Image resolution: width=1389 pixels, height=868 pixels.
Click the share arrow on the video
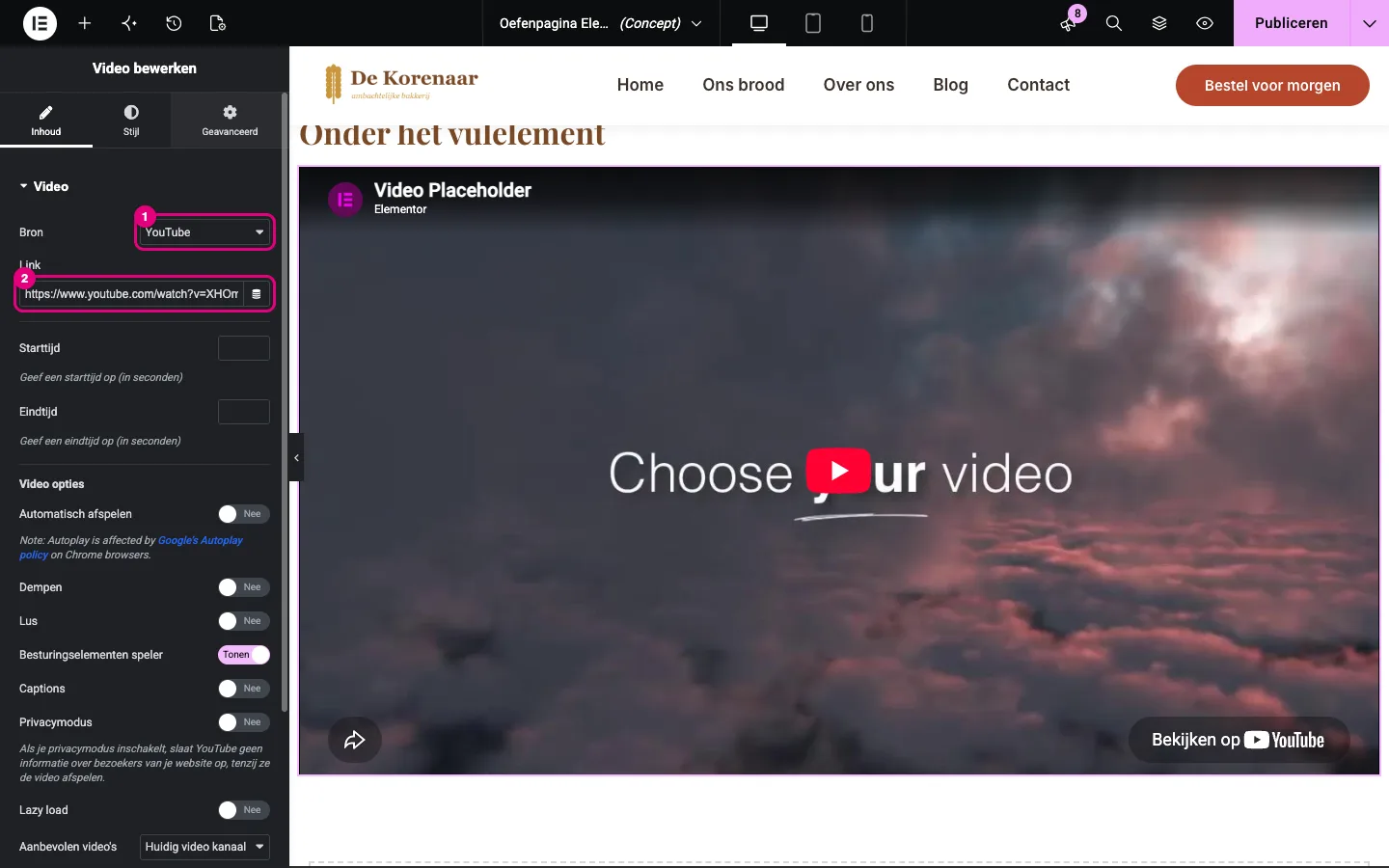coord(355,740)
